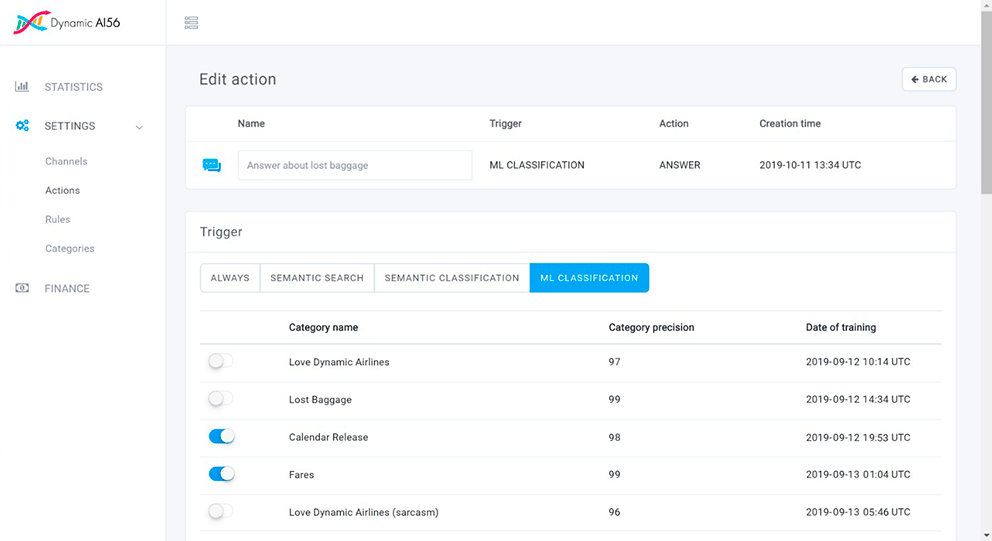Click the Finance money icon
This screenshot has width=992, height=541.
click(x=22, y=288)
